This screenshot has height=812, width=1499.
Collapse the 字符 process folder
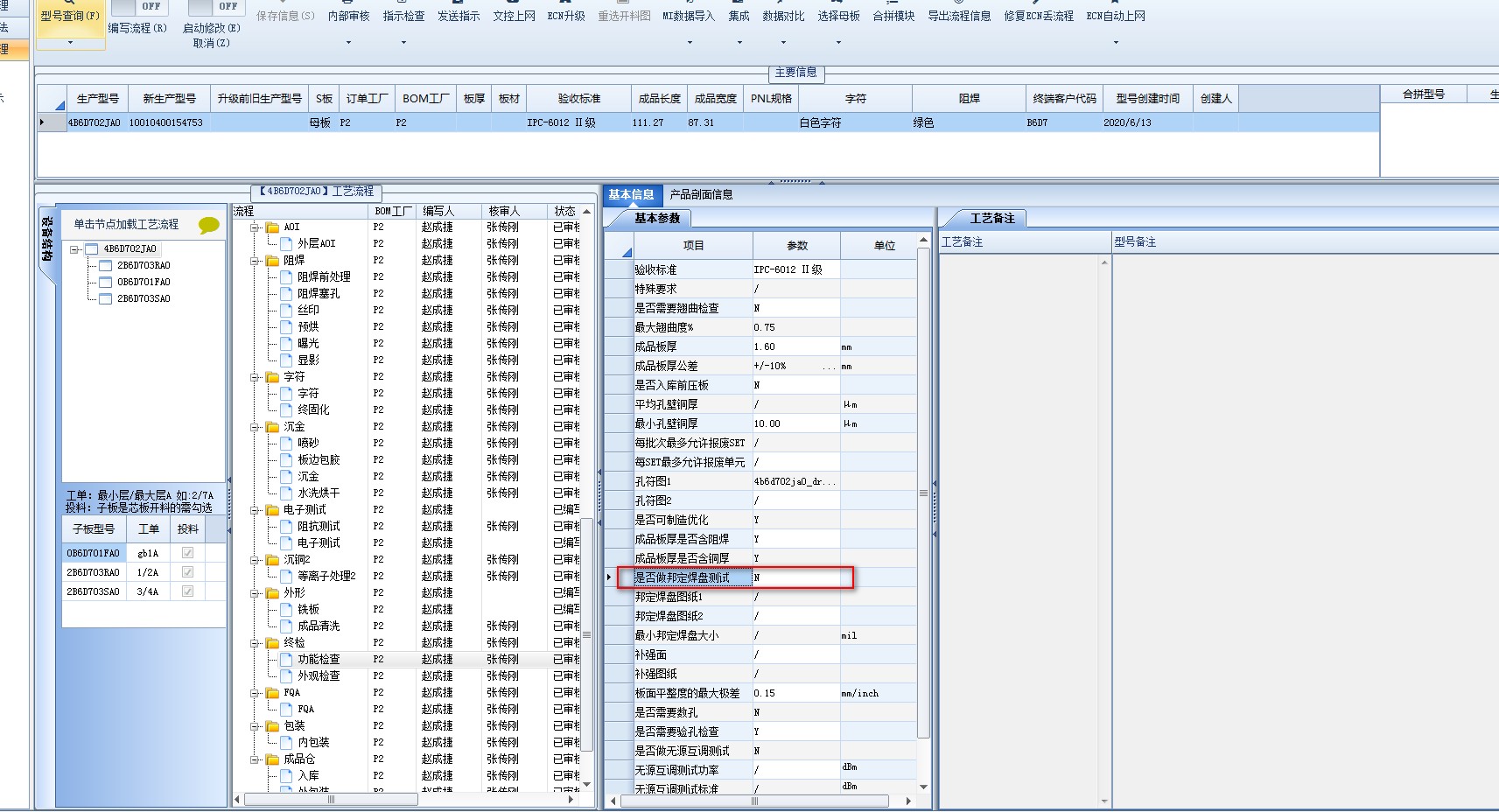click(256, 377)
